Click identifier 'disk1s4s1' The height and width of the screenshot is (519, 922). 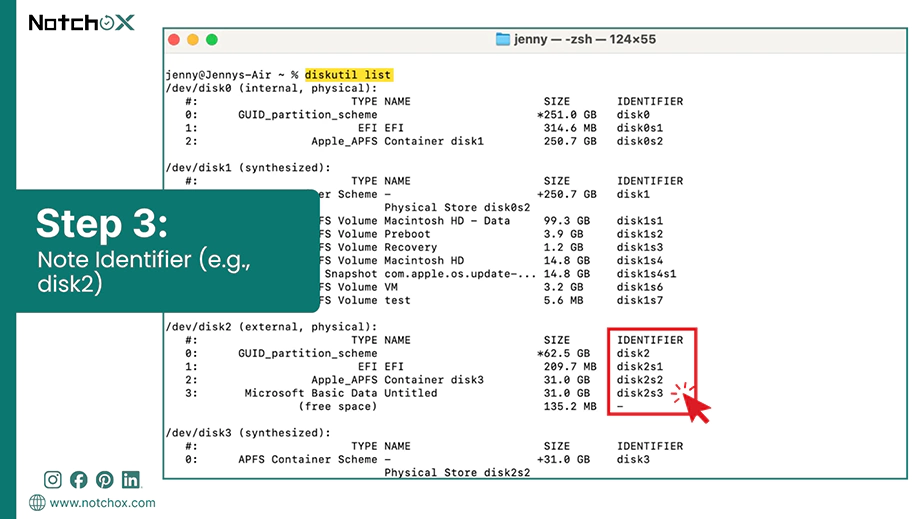[647, 274]
